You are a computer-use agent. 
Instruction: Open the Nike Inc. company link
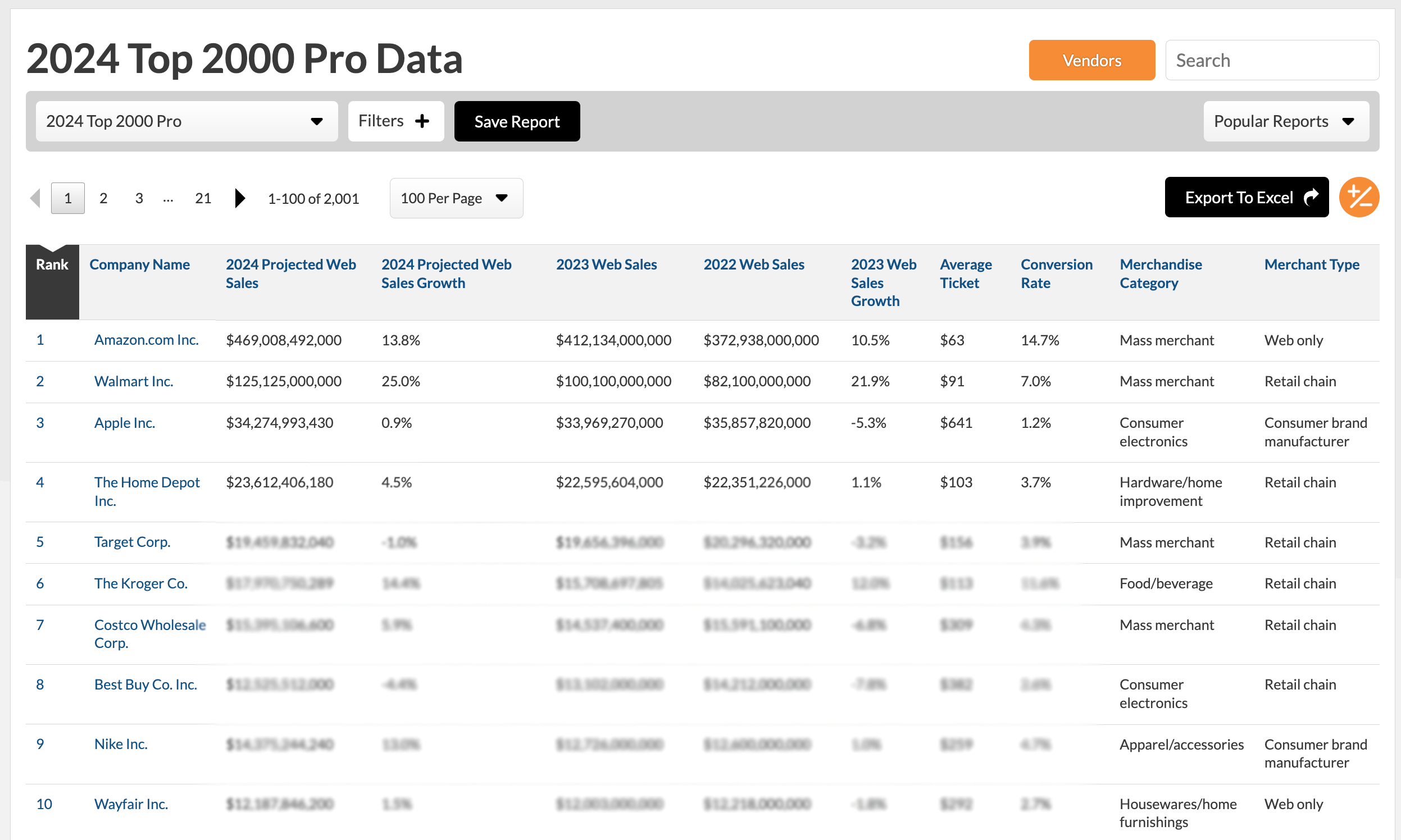[x=121, y=744]
